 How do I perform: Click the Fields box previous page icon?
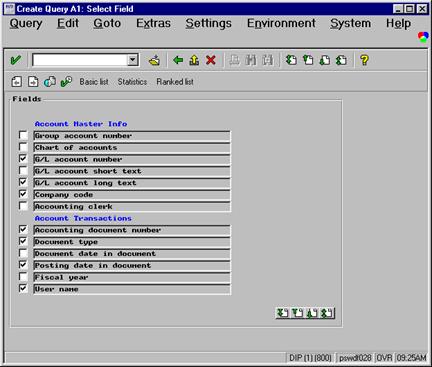tap(297, 313)
